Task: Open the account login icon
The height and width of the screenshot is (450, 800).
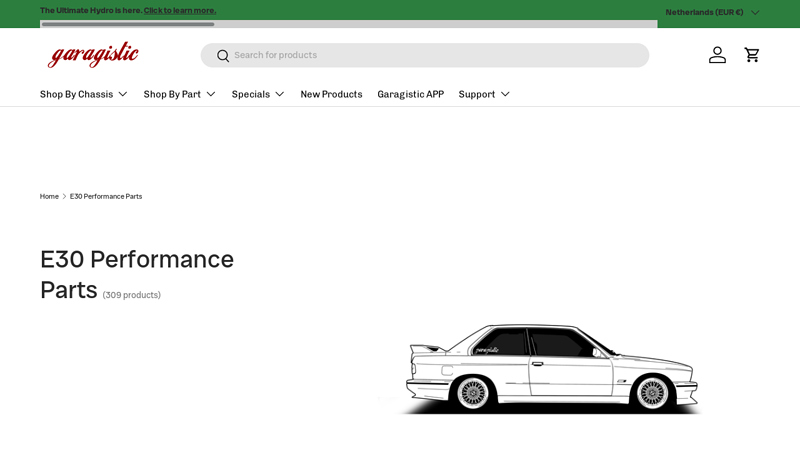Action: pyautogui.click(x=717, y=55)
